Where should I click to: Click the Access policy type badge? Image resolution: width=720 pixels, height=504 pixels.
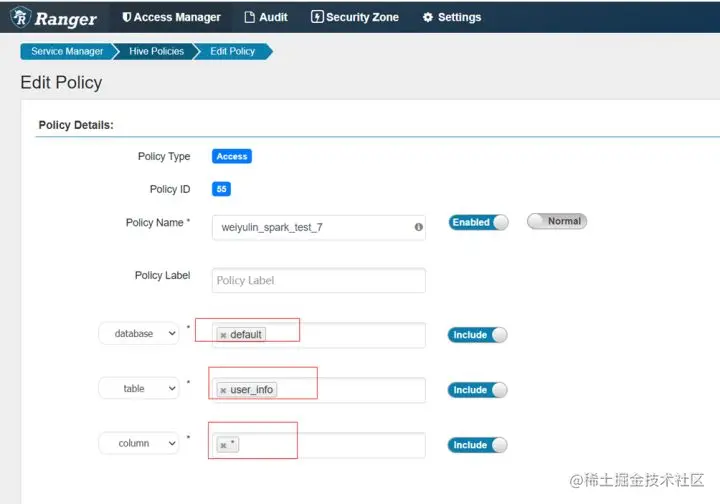point(231,156)
